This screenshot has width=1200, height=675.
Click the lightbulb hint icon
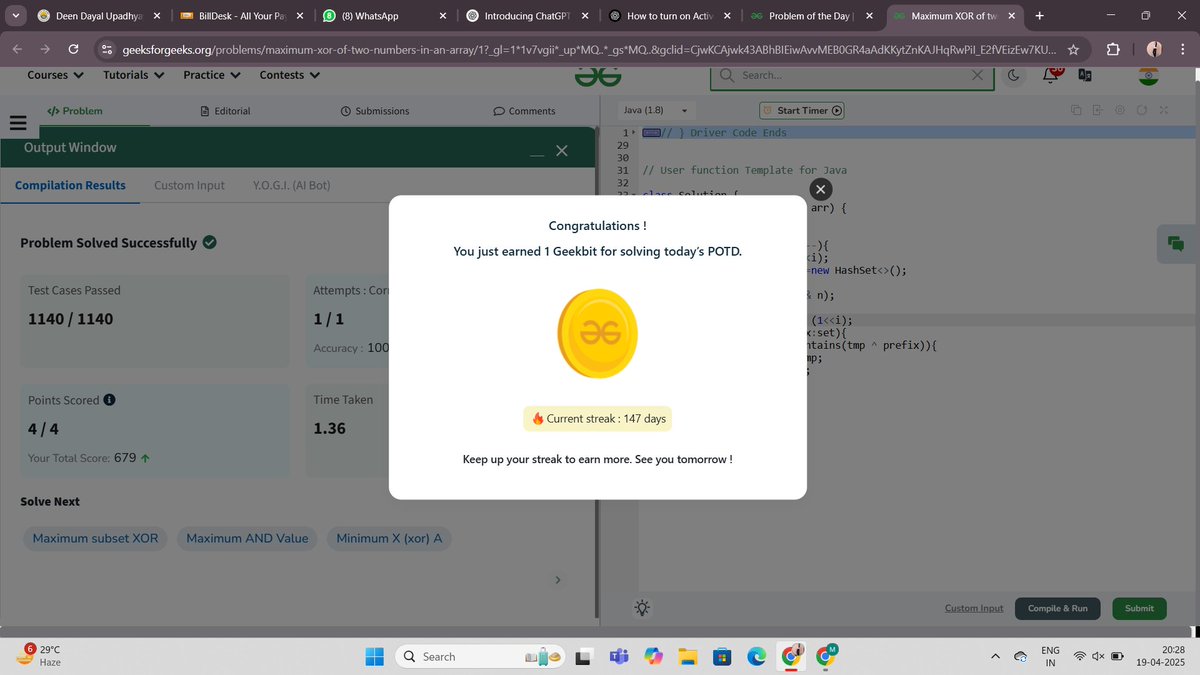coord(641,608)
